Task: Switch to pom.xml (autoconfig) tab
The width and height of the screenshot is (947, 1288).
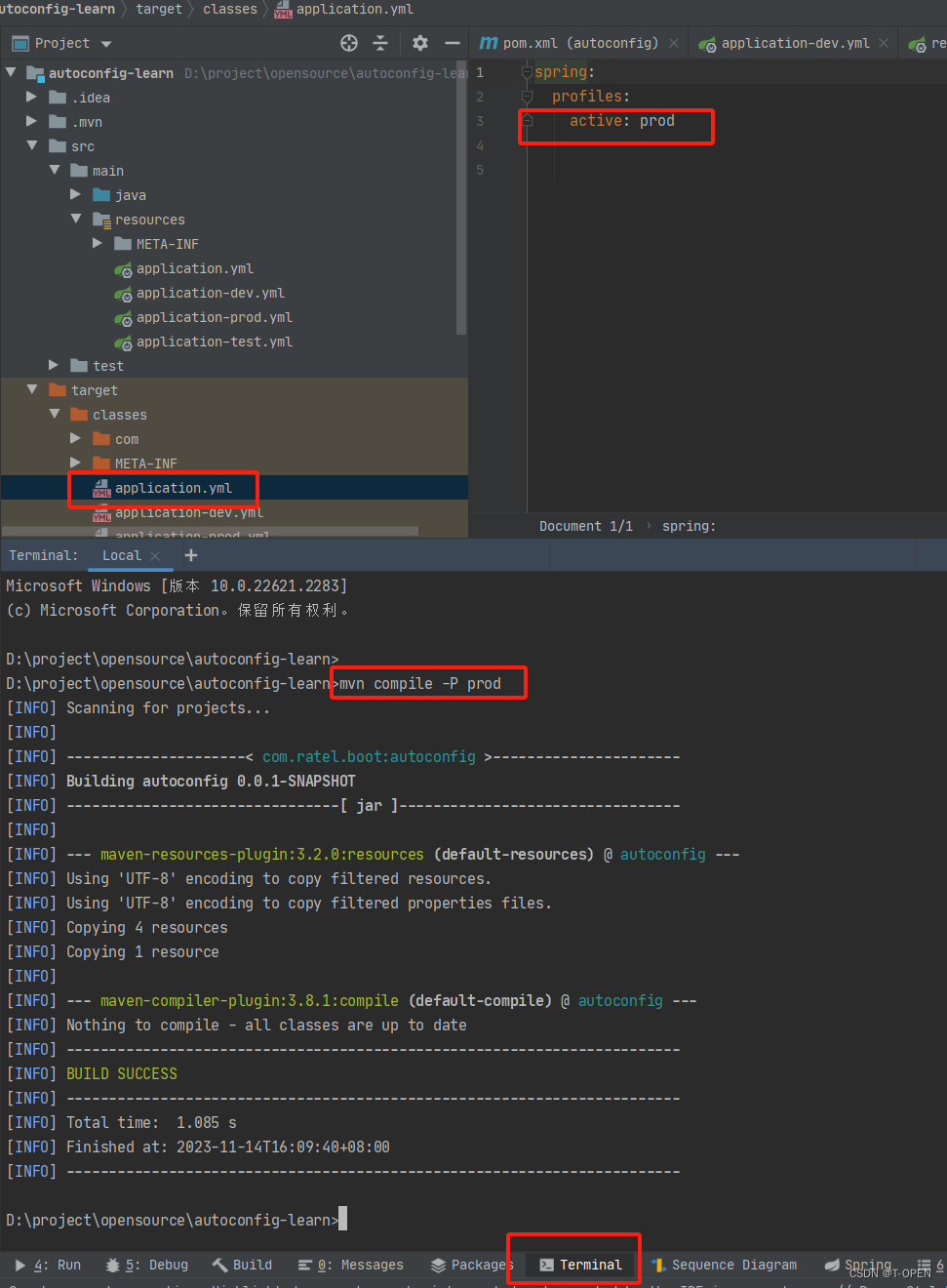Action: pyautogui.click(x=579, y=43)
